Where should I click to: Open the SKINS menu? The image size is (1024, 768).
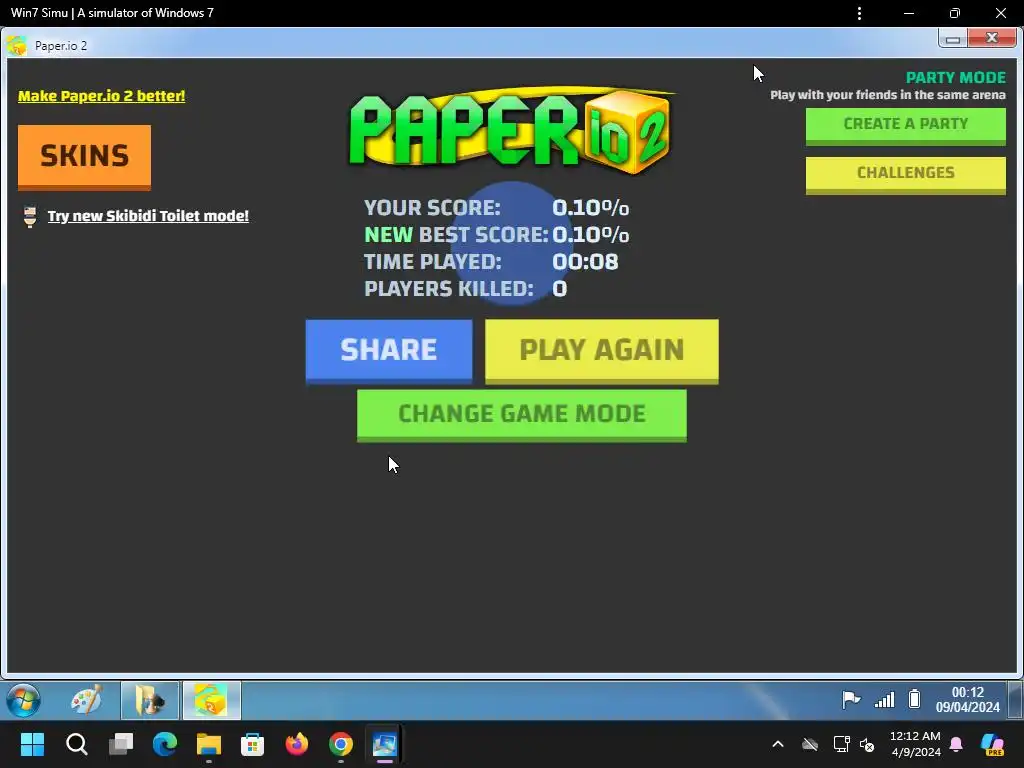(84, 157)
